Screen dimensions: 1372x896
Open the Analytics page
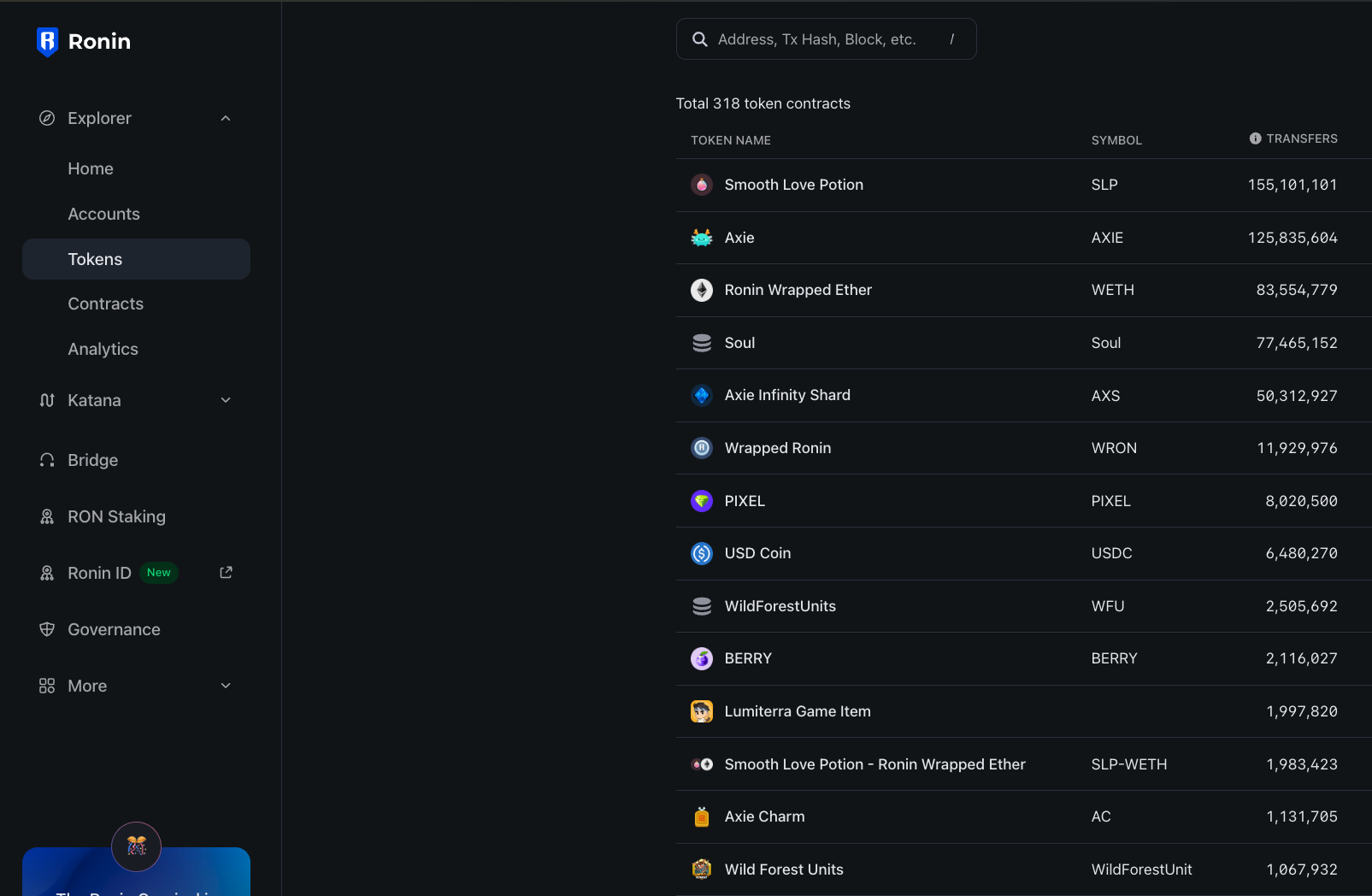(x=103, y=349)
